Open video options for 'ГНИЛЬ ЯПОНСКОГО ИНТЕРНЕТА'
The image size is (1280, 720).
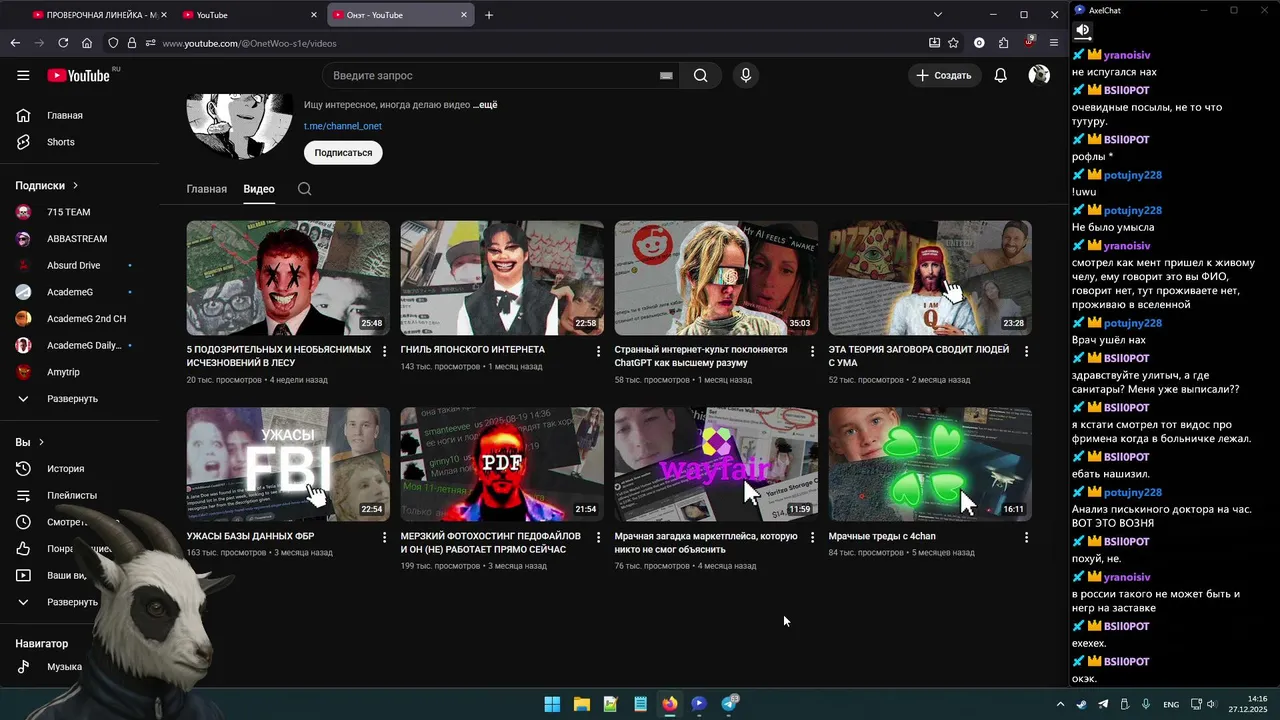[x=598, y=351]
